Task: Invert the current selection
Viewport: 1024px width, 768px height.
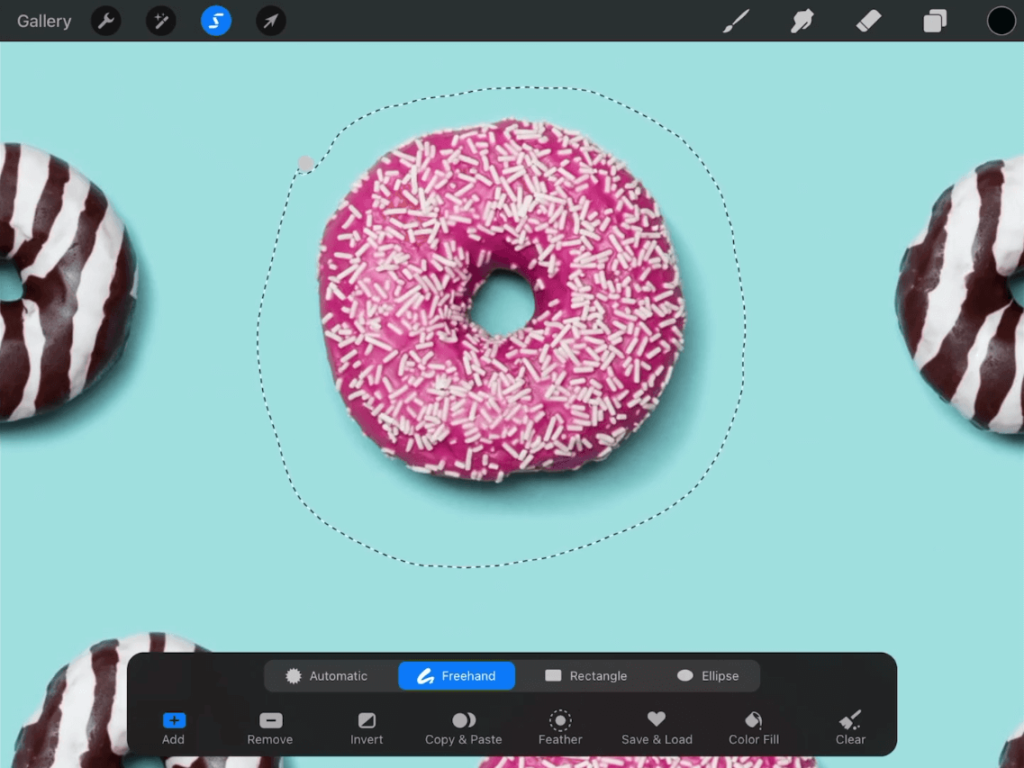Action: (366, 728)
